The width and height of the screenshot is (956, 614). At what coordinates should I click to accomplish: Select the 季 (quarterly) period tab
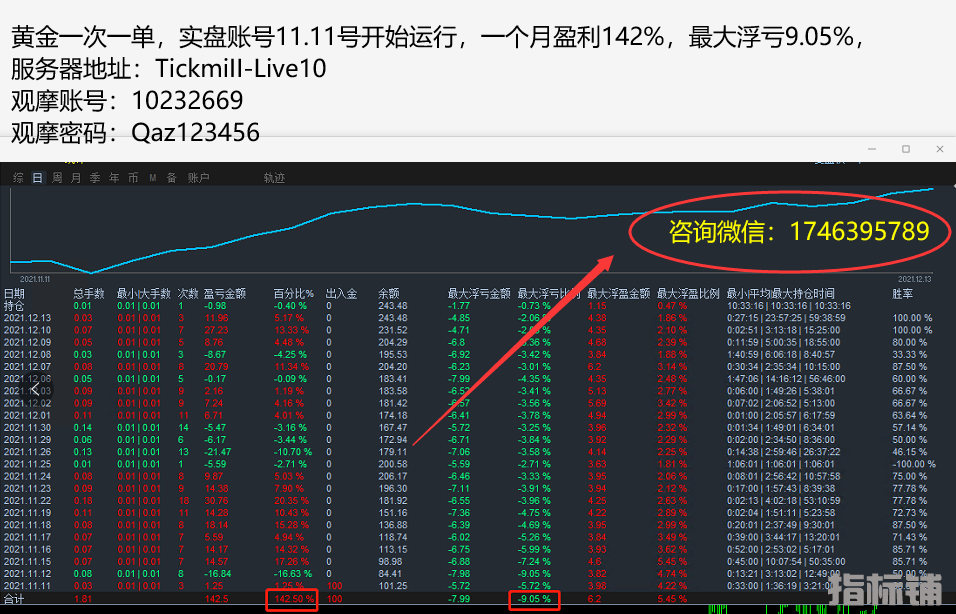[95, 178]
